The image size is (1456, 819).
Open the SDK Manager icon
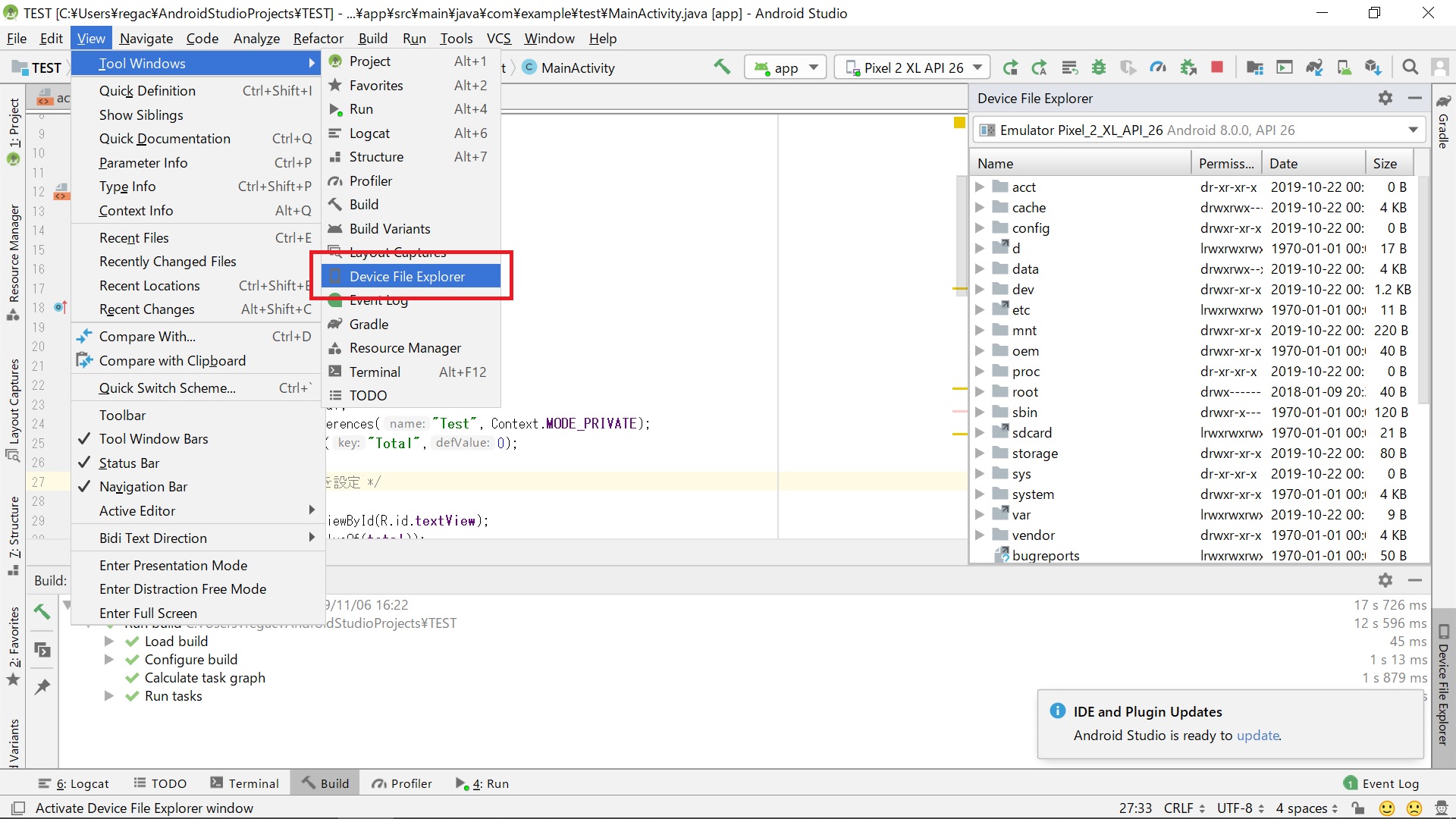click(x=1373, y=67)
